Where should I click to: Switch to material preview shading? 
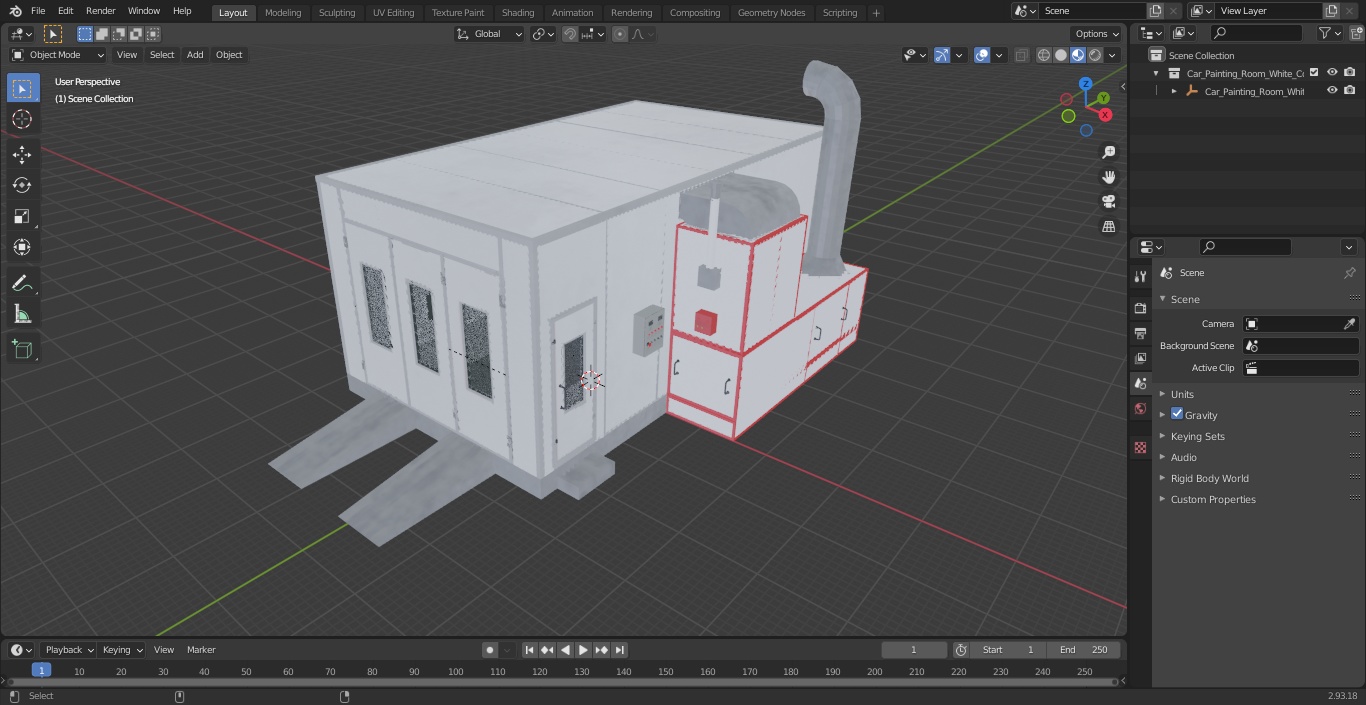1078,55
